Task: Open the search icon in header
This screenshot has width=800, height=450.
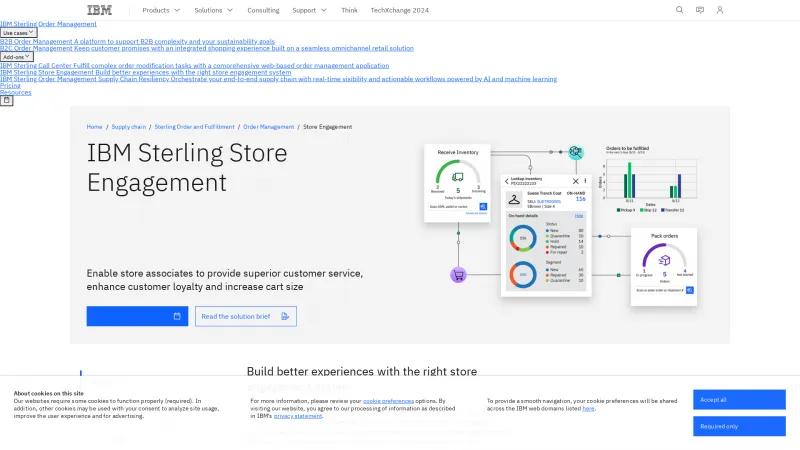Action: point(680,10)
